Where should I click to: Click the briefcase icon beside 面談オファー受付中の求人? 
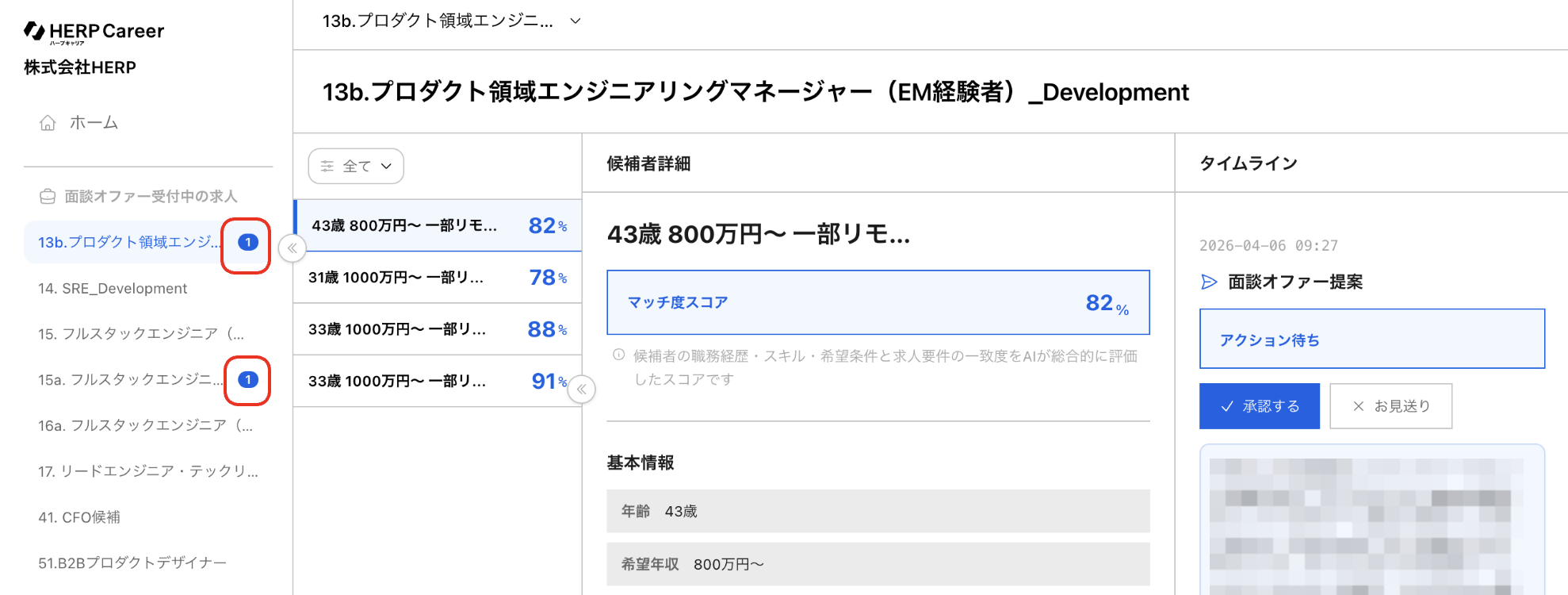(x=48, y=196)
